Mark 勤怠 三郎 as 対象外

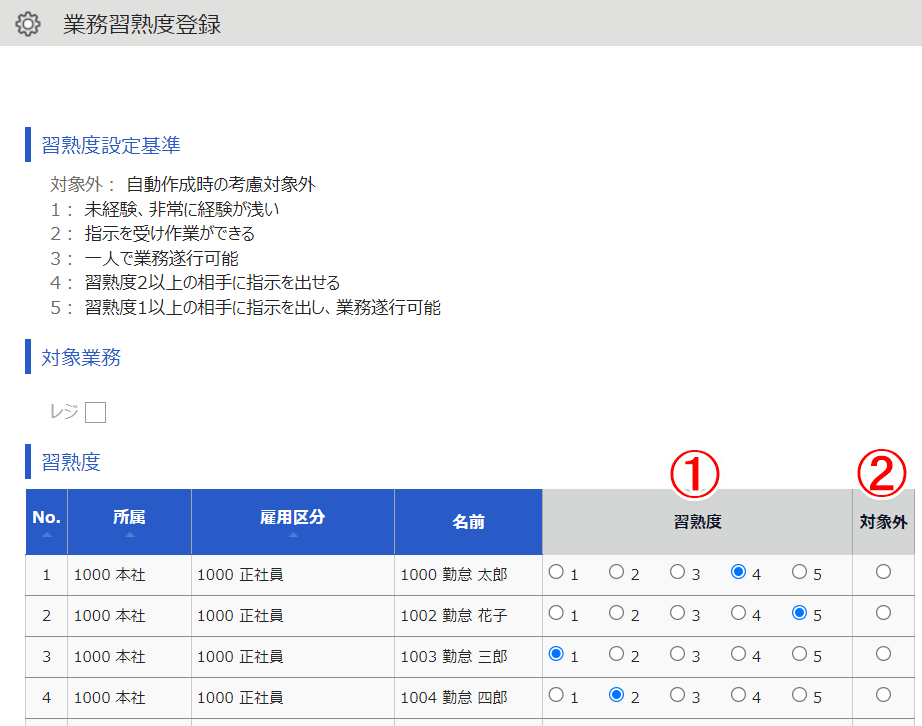point(883,654)
